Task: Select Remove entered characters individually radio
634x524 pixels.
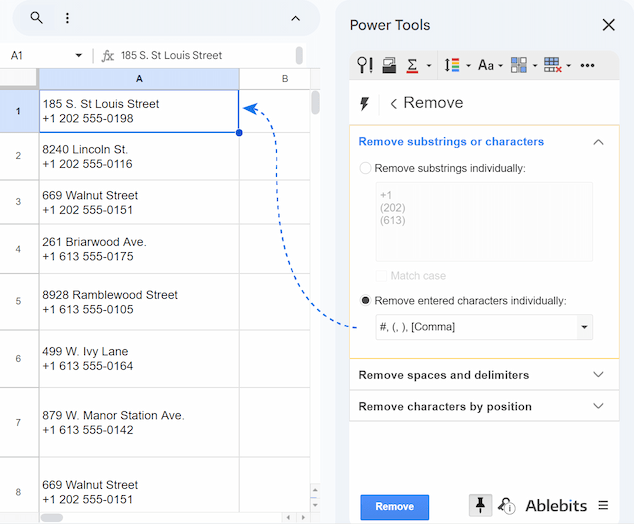Action: pyautogui.click(x=365, y=300)
